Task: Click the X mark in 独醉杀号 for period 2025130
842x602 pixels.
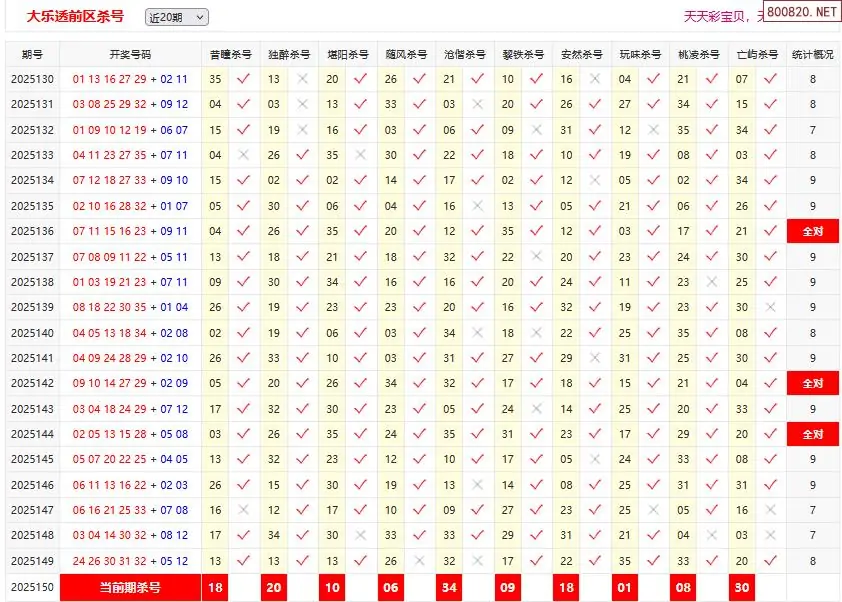Action: pos(303,79)
